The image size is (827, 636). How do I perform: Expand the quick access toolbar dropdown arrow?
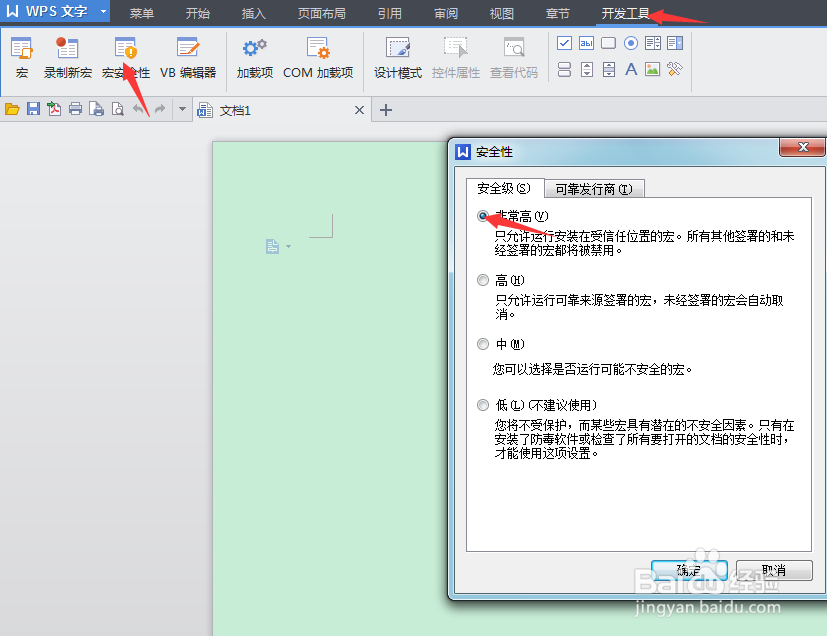181,110
